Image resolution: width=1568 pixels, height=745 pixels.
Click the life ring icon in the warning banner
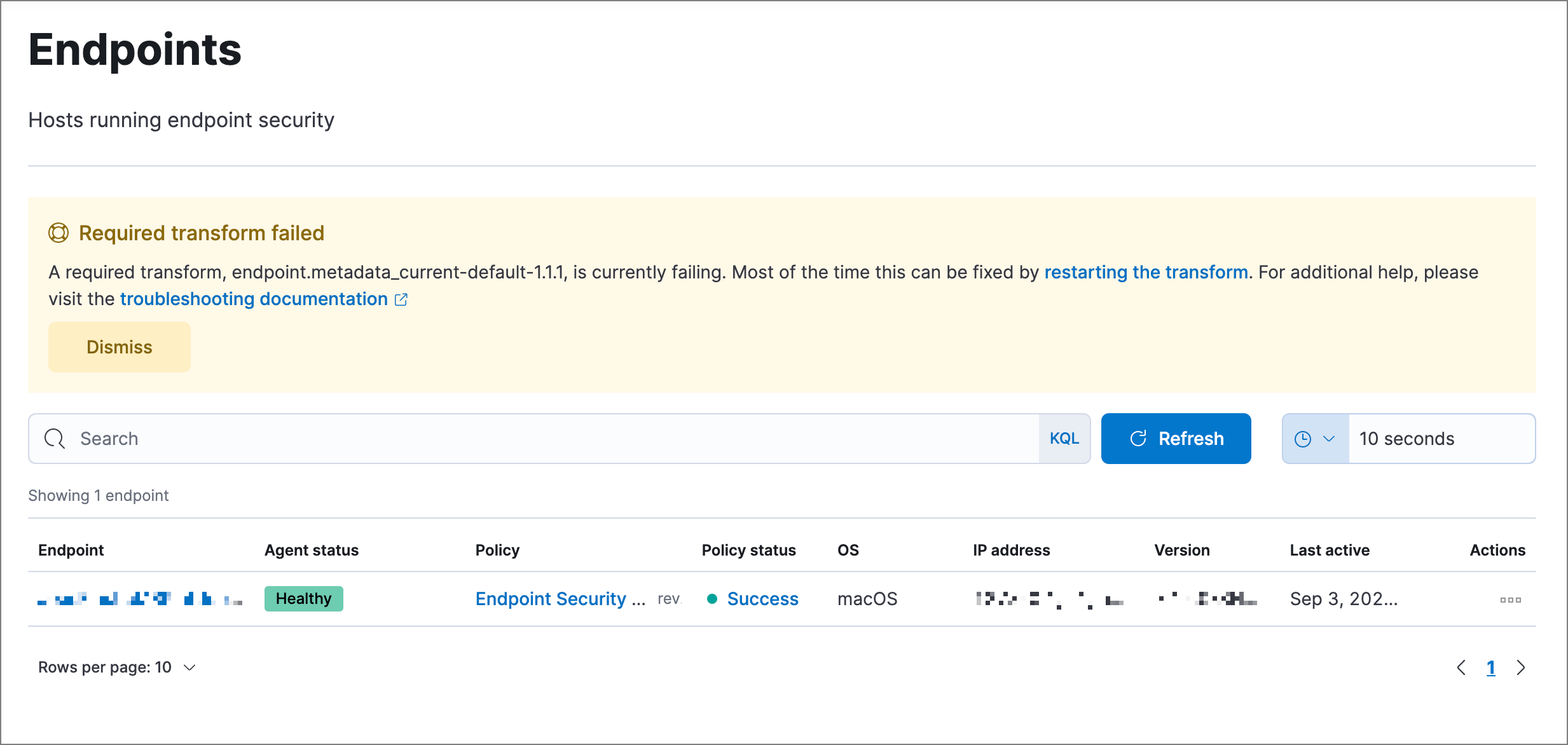coord(59,233)
